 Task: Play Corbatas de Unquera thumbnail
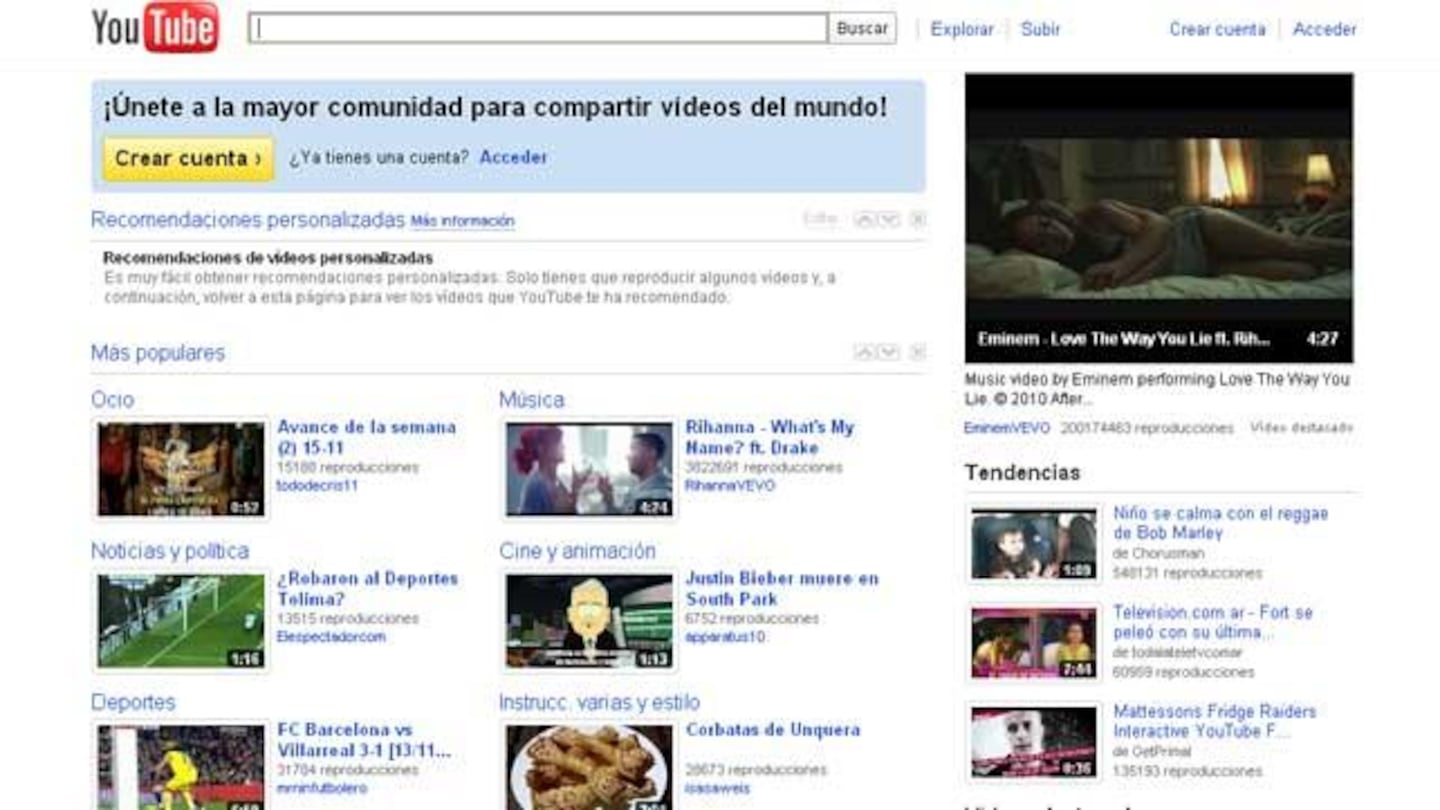click(x=589, y=766)
